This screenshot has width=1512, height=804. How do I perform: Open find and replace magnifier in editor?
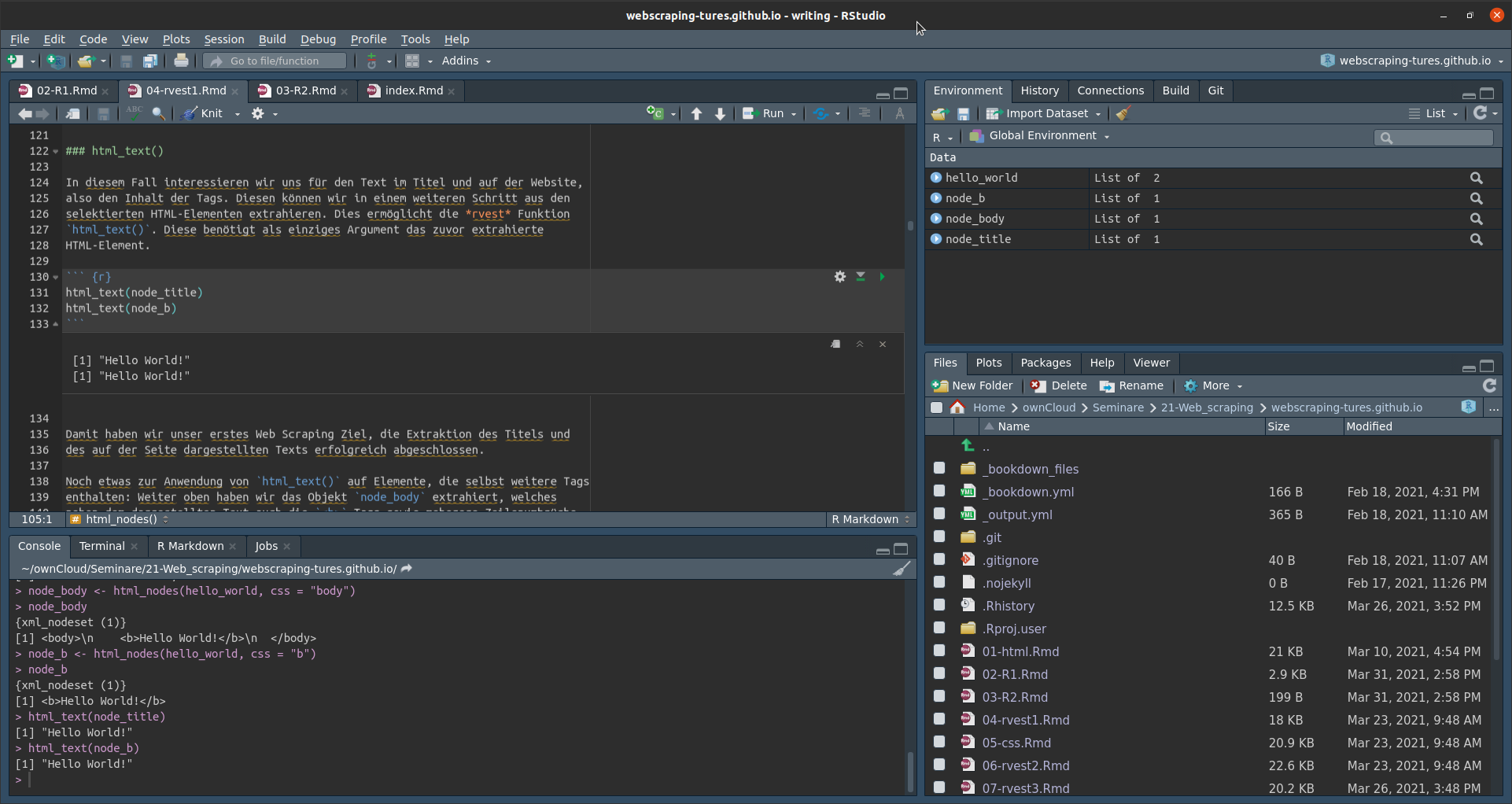click(x=159, y=113)
